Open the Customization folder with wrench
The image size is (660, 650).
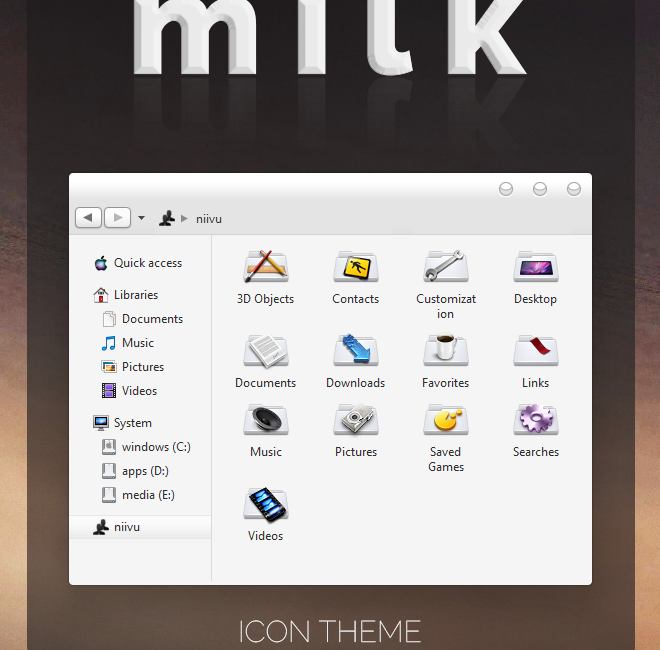(x=446, y=267)
